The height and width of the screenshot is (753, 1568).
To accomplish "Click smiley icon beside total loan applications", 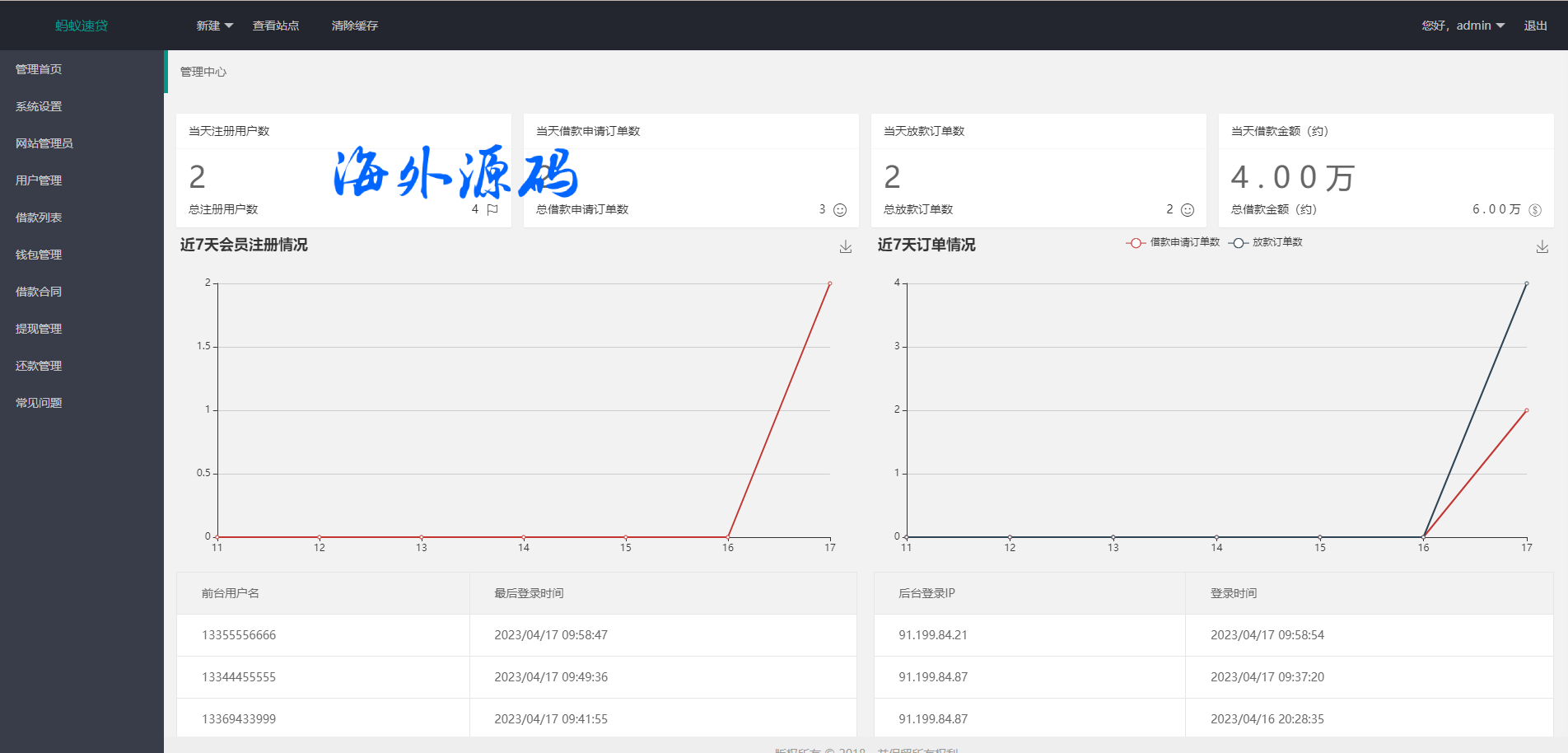I will click(840, 210).
